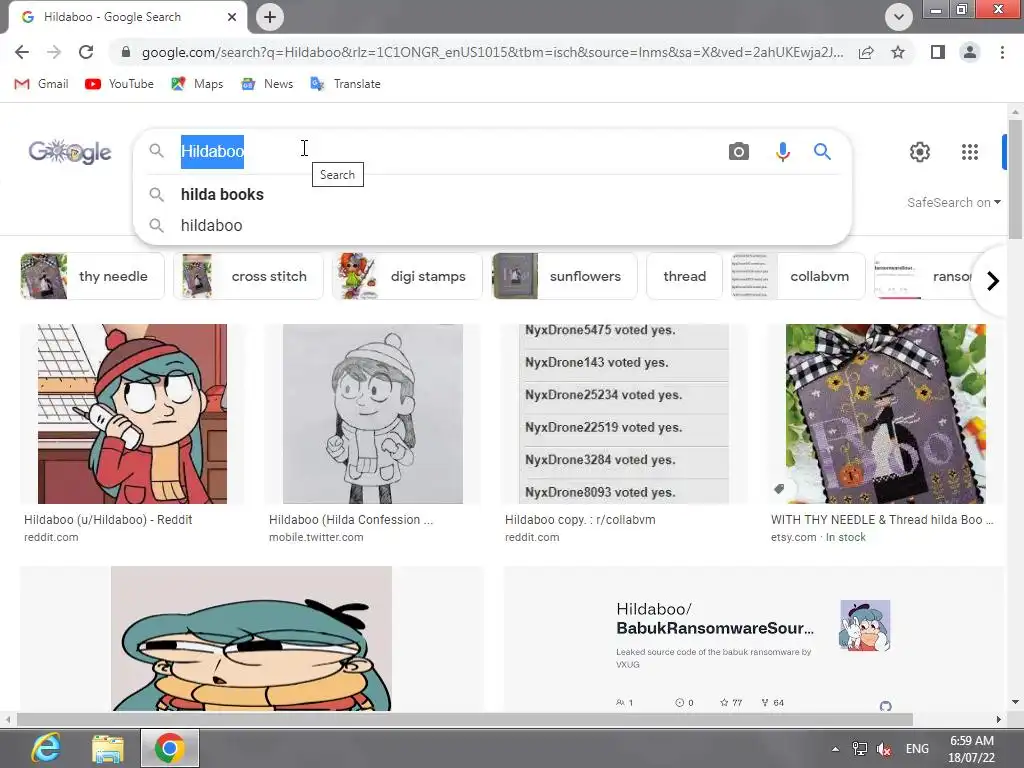This screenshot has height=768, width=1024.
Task: Click the mobile.twitter.com source text
Action: (316, 537)
